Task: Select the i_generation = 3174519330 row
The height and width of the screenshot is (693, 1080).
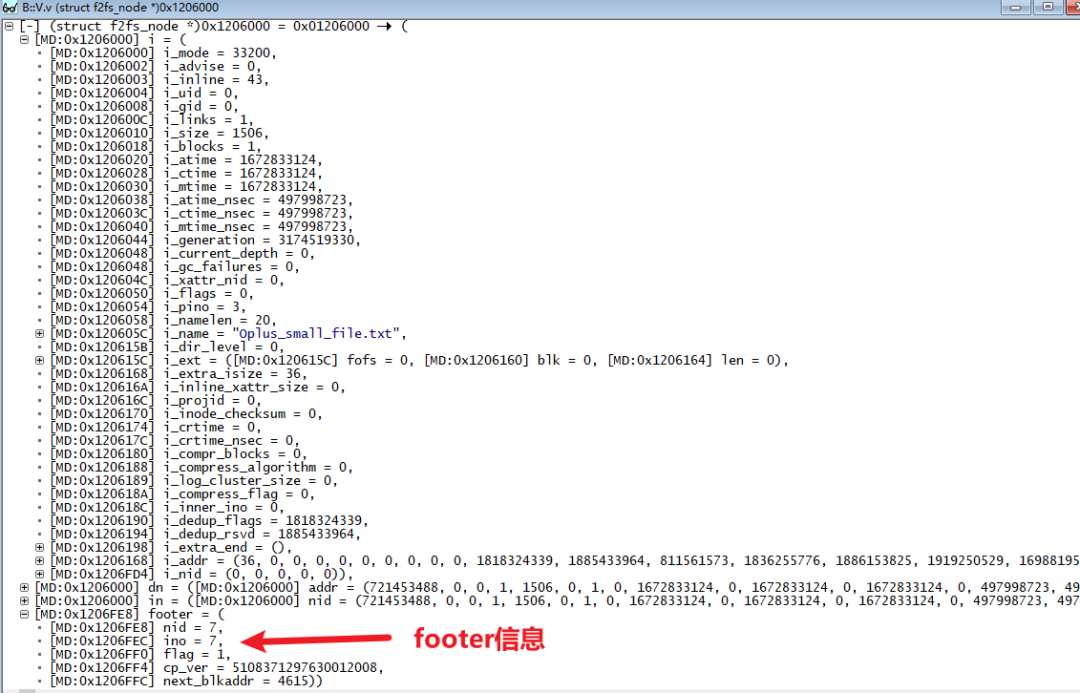Action: (x=205, y=240)
